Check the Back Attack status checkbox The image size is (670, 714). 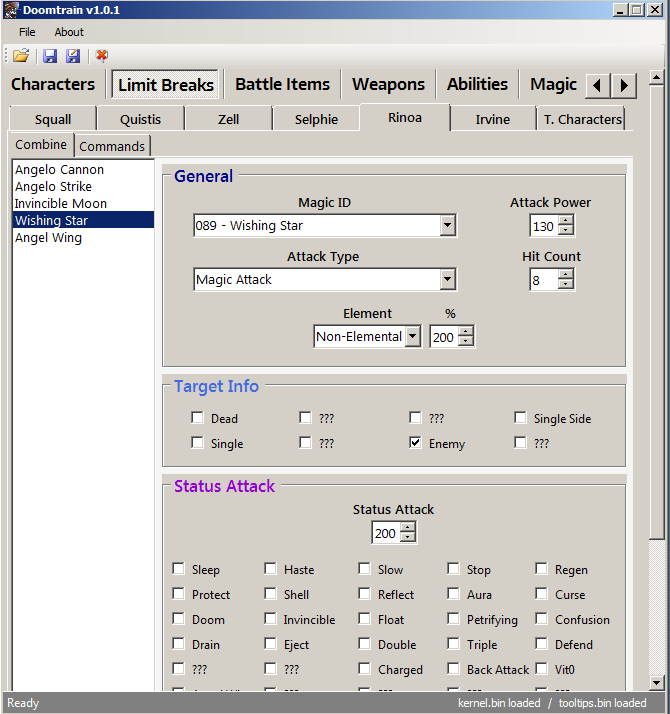[x=453, y=669]
